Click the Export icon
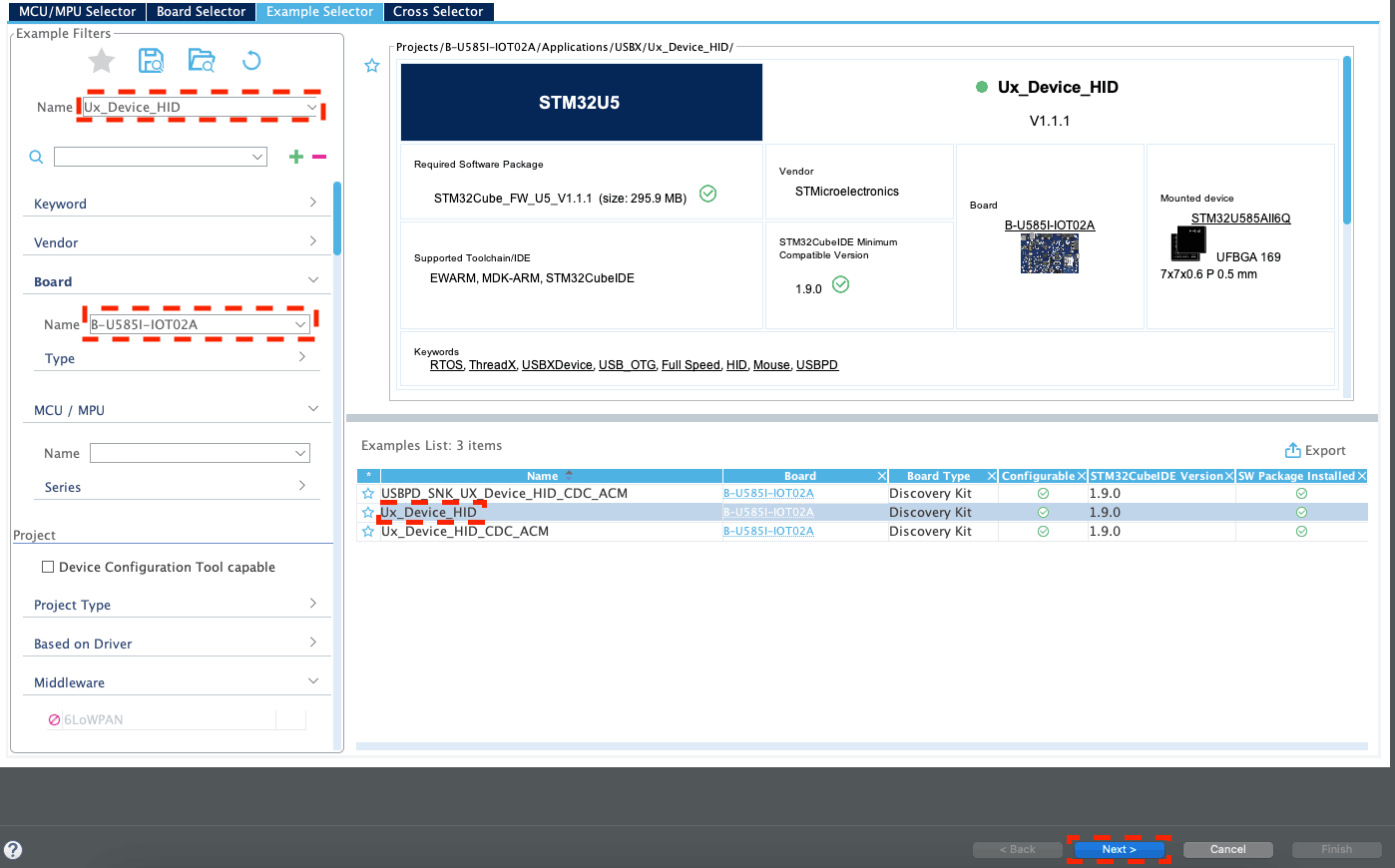The width and height of the screenshot is (1395, 868). click(x=1292, y=450)
